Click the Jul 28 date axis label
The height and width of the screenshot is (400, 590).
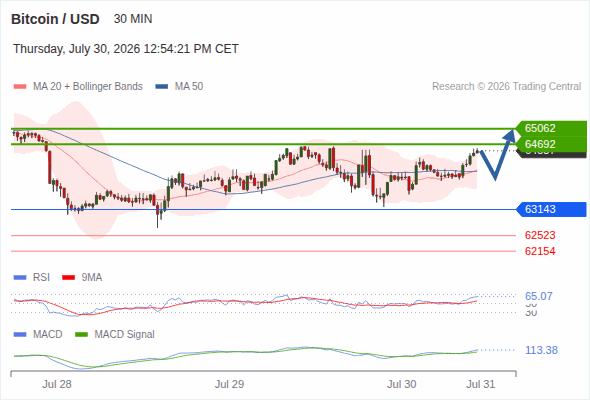tap(57, 384)
